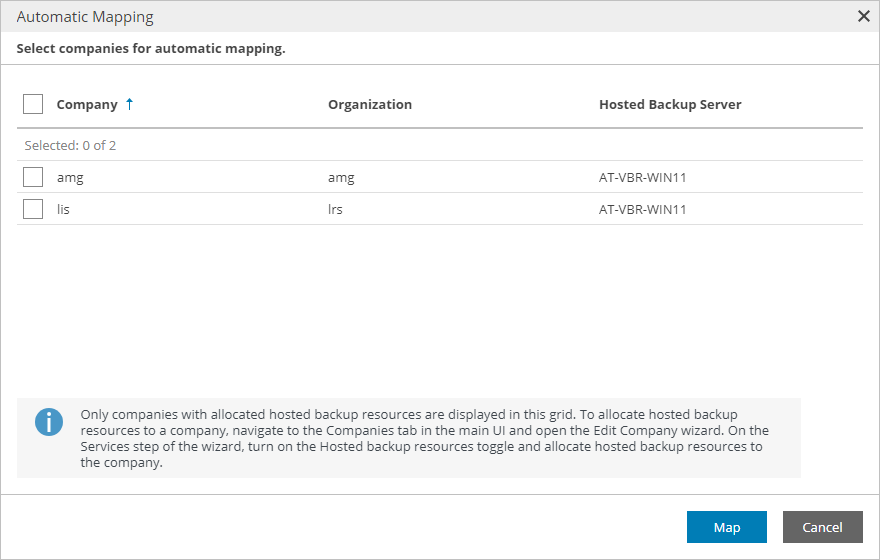Select the amg company name cell
This screenshot has width=880, height=560.
pos(70,178)
